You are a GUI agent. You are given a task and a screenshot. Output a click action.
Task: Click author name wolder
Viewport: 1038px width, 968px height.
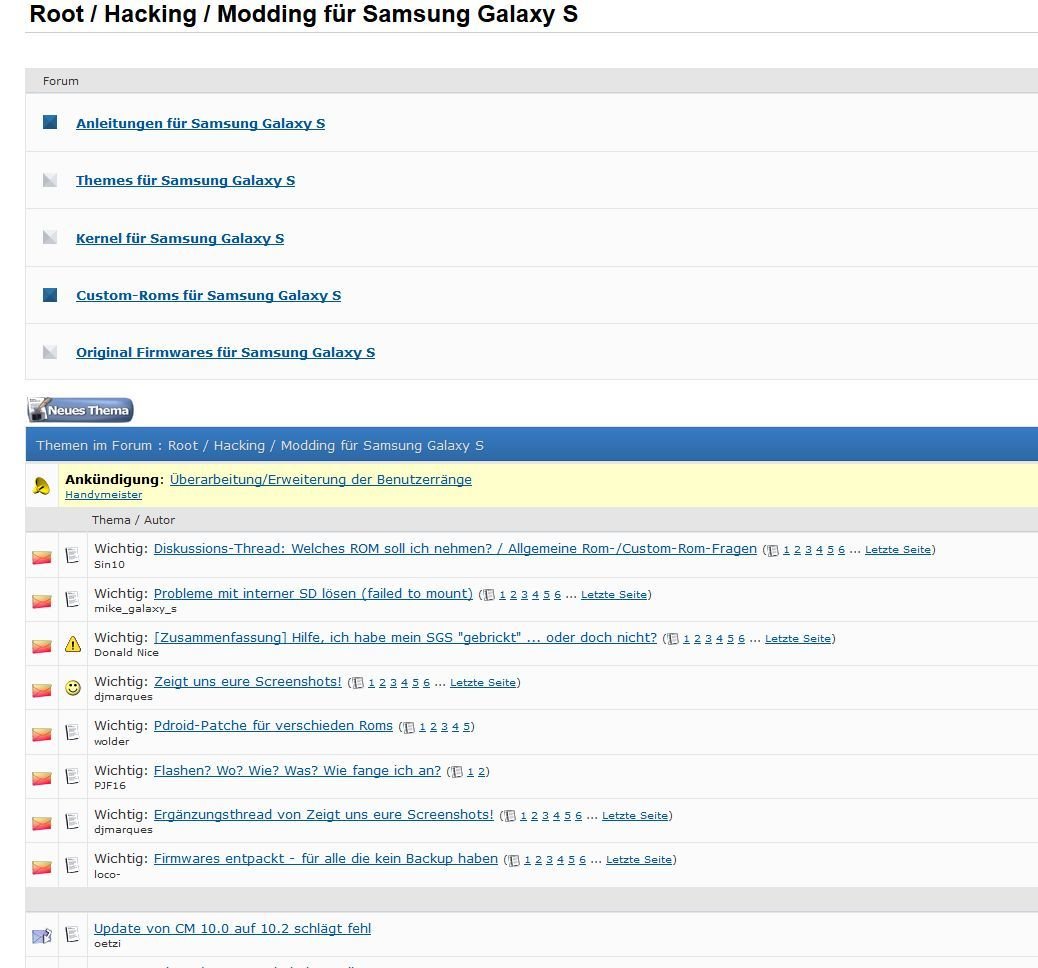coord(111,742)
